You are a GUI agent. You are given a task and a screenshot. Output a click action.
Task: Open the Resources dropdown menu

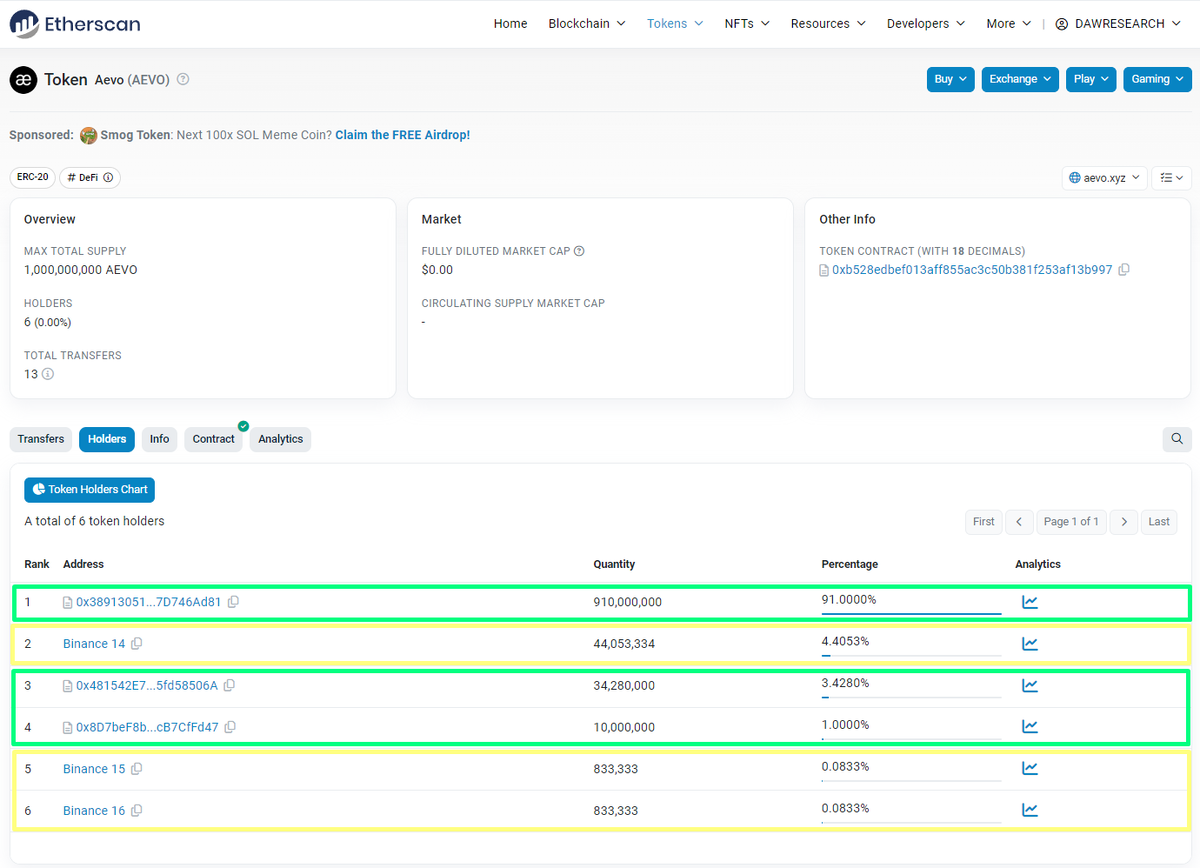(828, 23)
